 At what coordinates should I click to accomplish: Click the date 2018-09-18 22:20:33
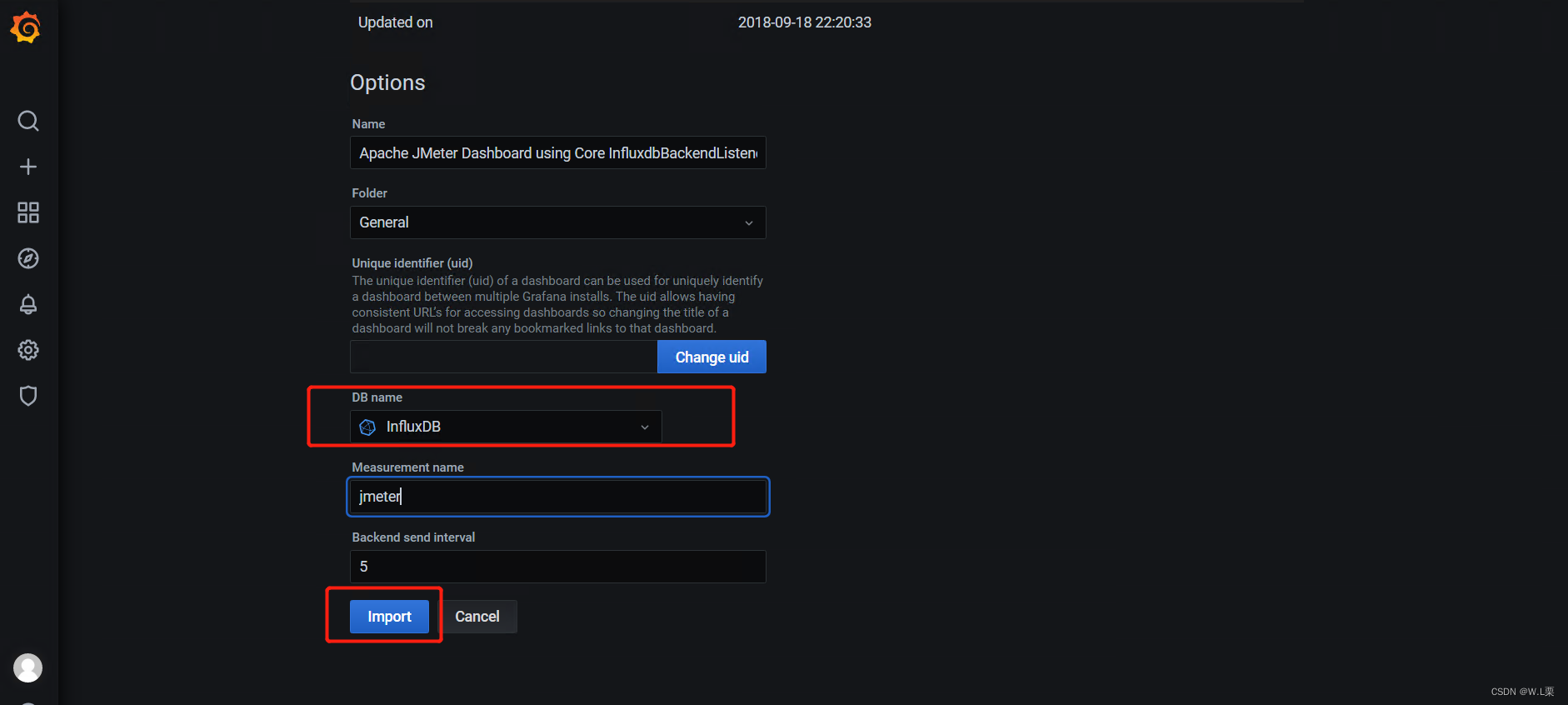pos(805,22)
